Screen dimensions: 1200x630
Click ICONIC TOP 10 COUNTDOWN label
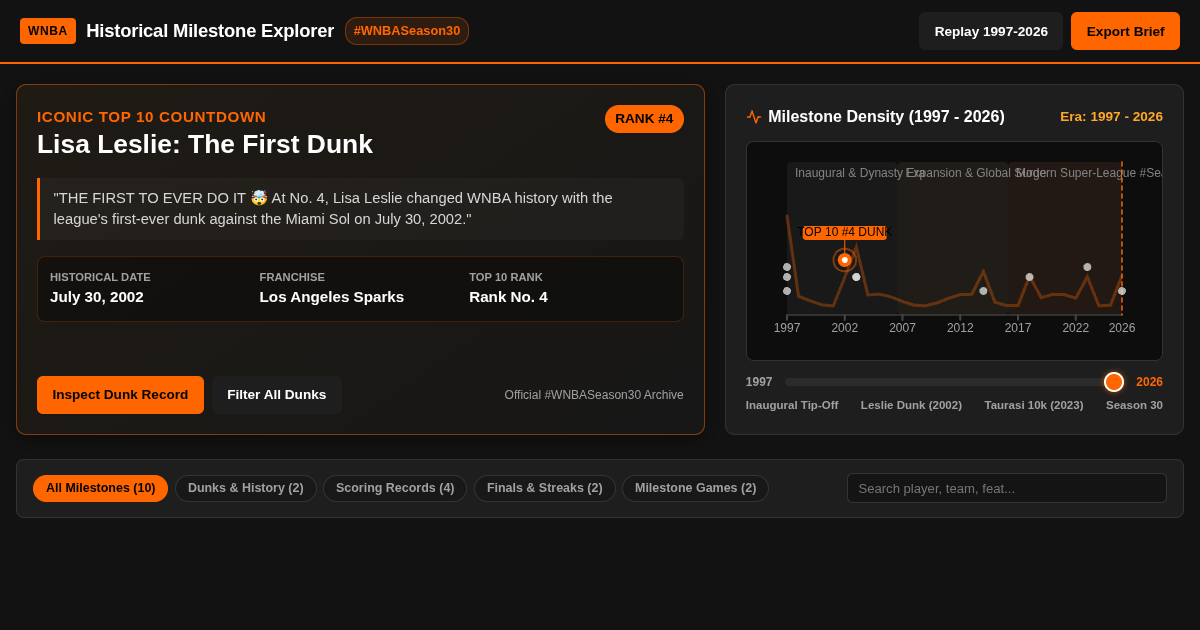tap(152, 117)
